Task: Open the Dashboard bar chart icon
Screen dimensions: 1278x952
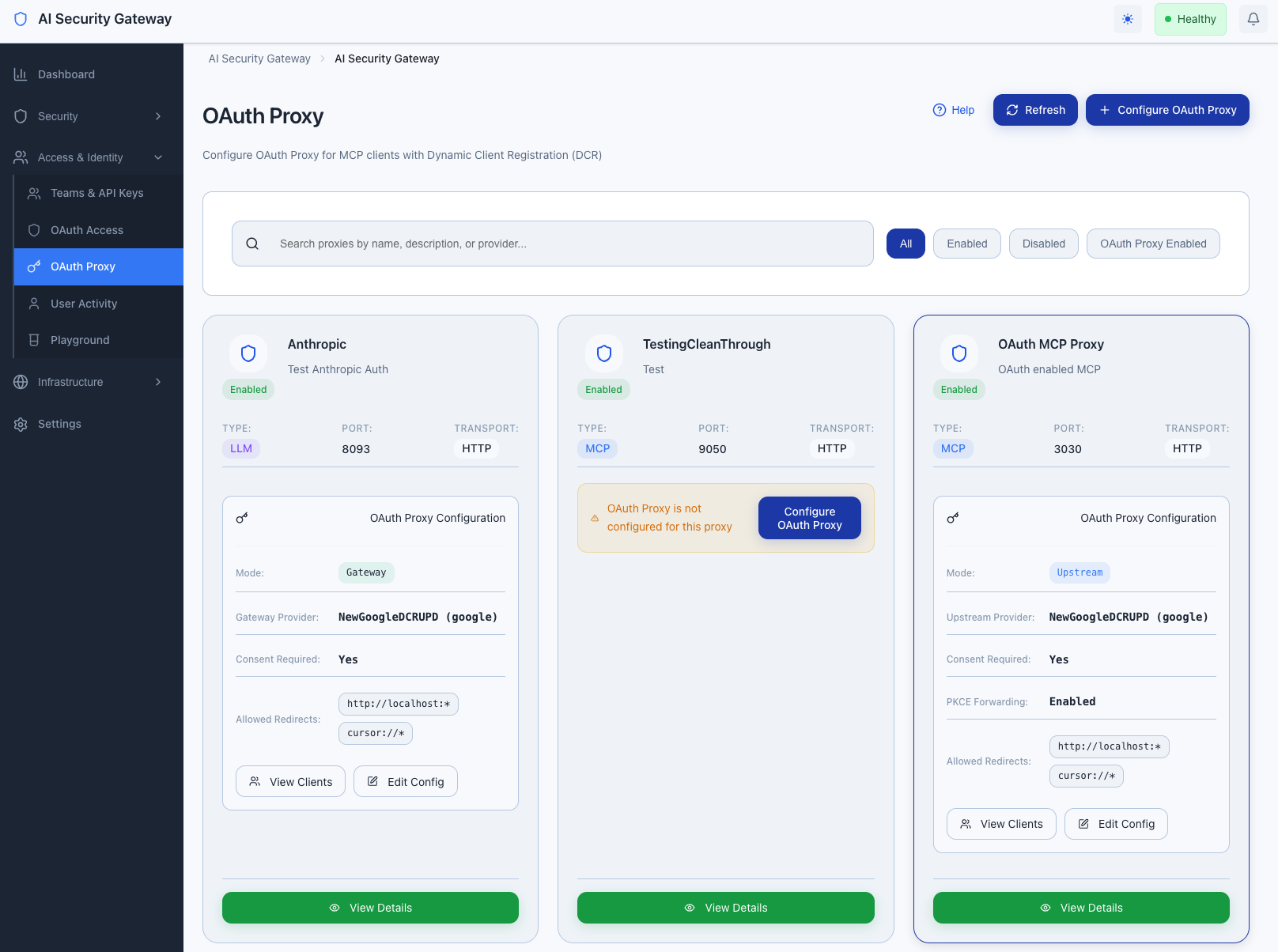Action: point(20,74)
